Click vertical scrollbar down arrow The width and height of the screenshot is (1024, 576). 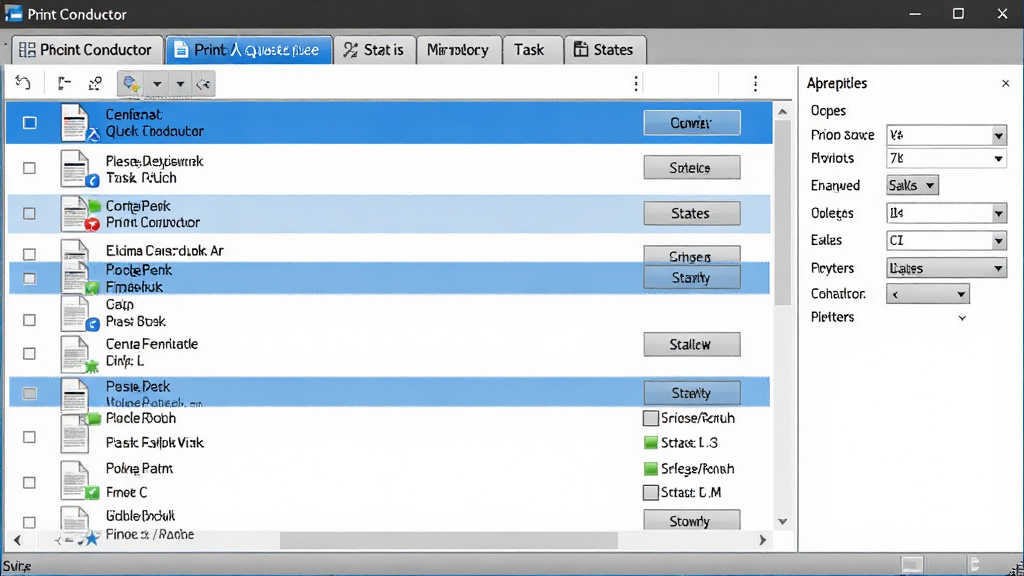(782, 522)
